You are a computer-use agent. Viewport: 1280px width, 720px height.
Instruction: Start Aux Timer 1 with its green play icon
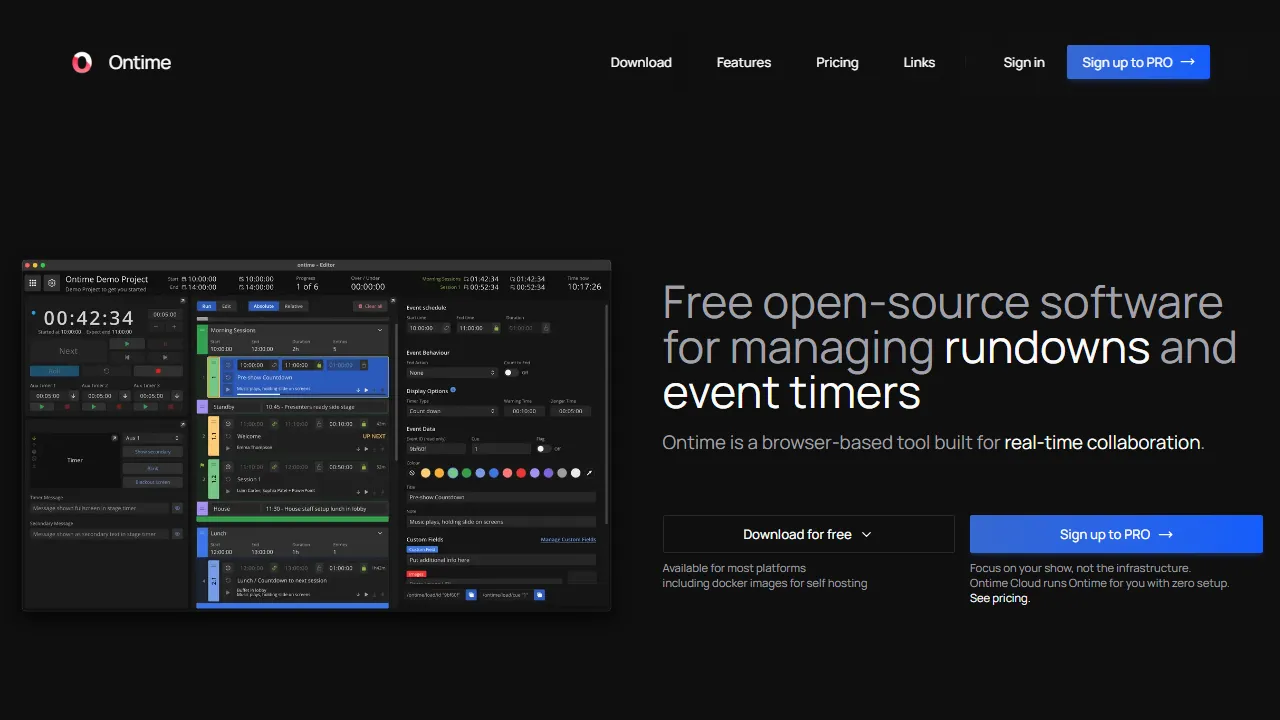coord(42,406)
